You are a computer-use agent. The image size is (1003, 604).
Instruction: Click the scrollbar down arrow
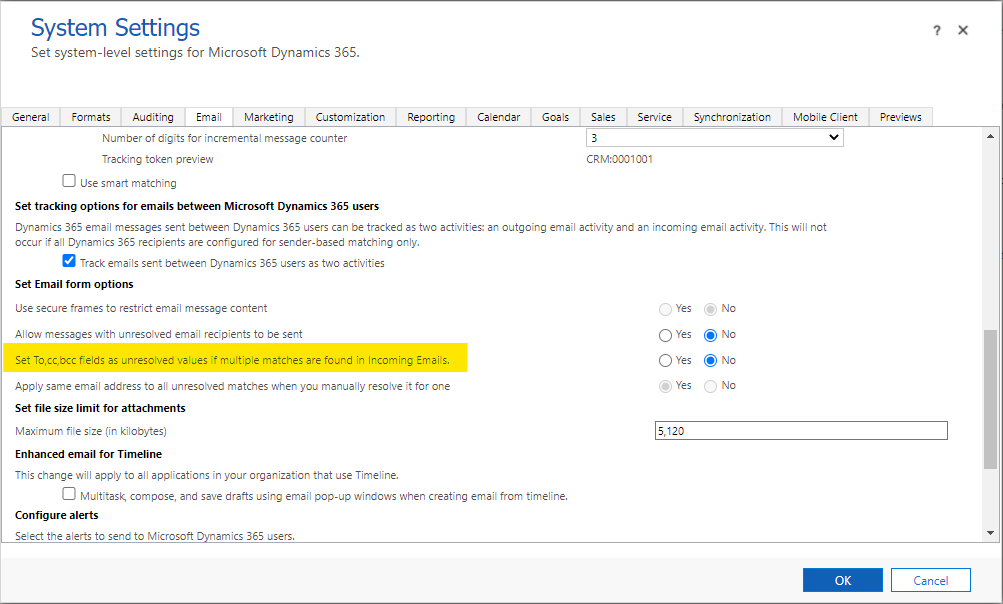click(991, 533)
